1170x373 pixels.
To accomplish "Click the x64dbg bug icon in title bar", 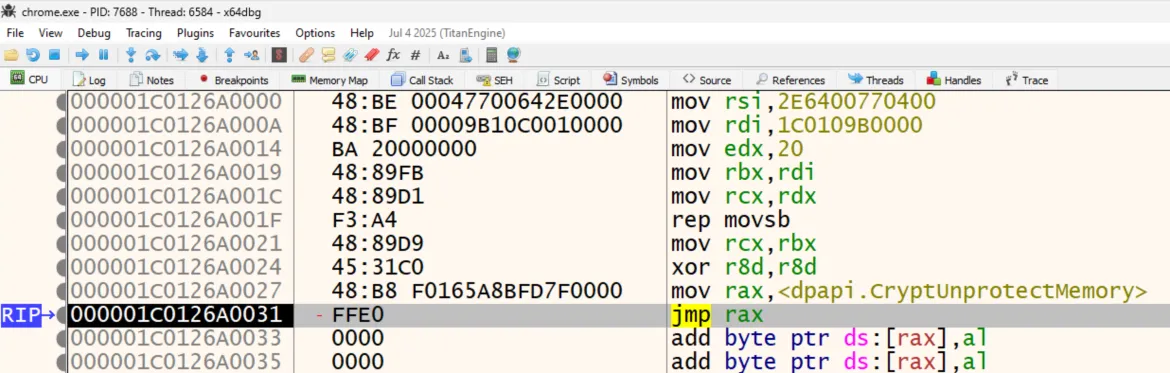I will point(9,12).
